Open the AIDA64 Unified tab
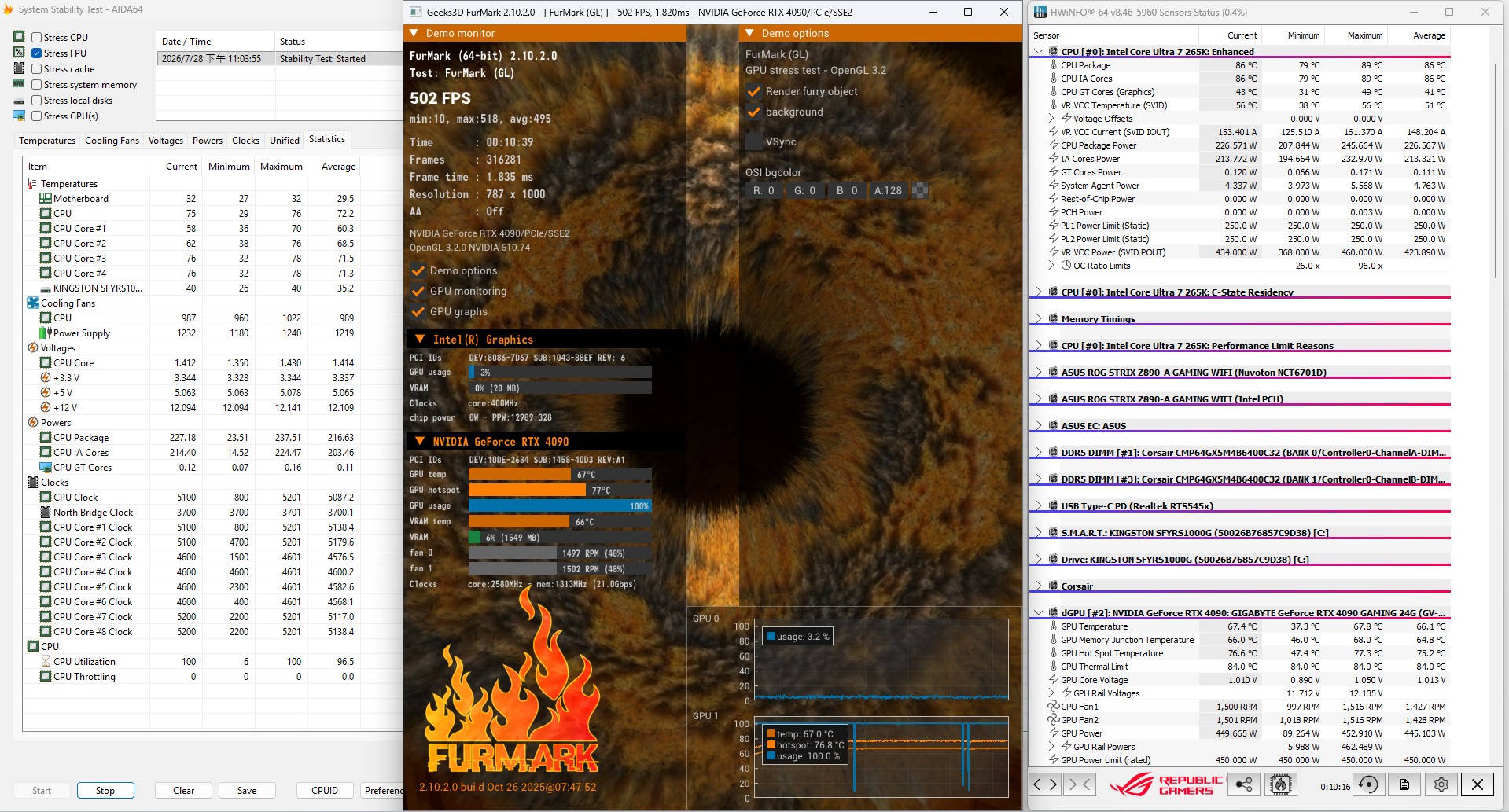This screenshot has height=812, width=1509. click(285, 141)
